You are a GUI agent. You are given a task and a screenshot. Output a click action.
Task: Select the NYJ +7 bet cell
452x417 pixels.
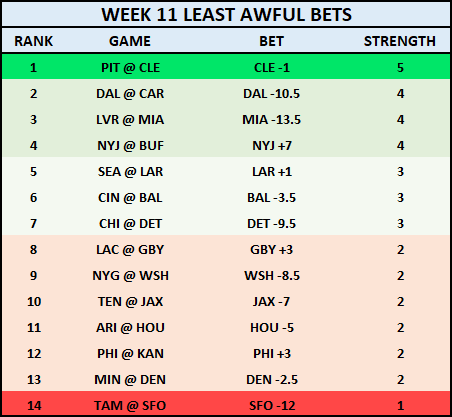click(272, 146)
